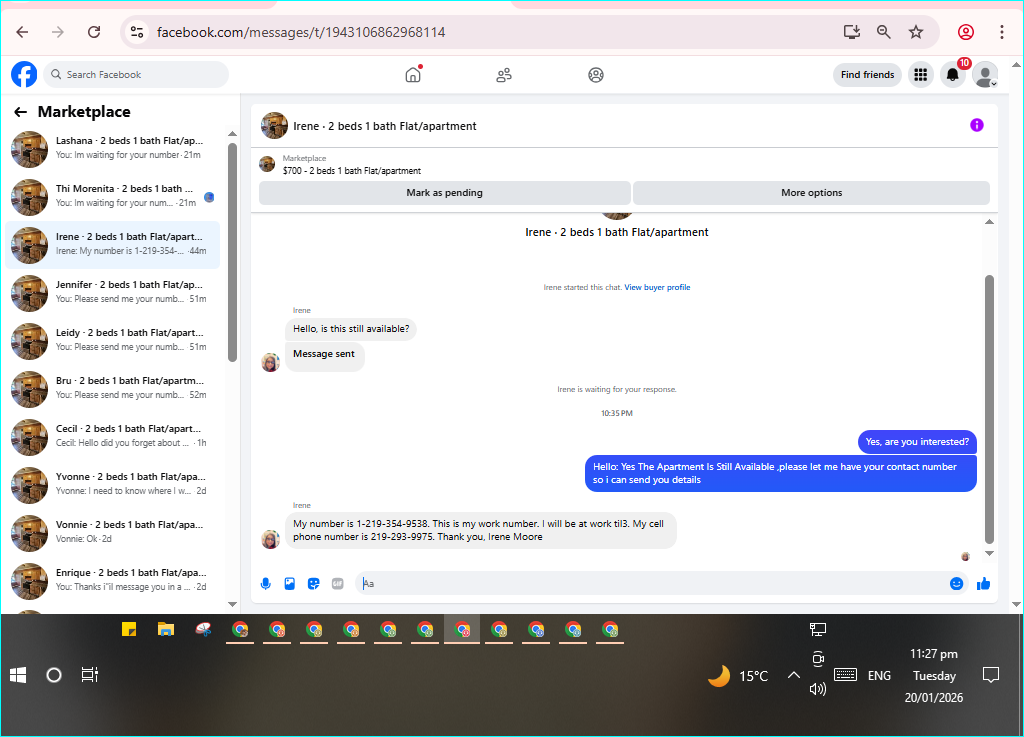This screenshot has width=1024, height=737.
Task: Open the account avatar menu
Action: 985,75
